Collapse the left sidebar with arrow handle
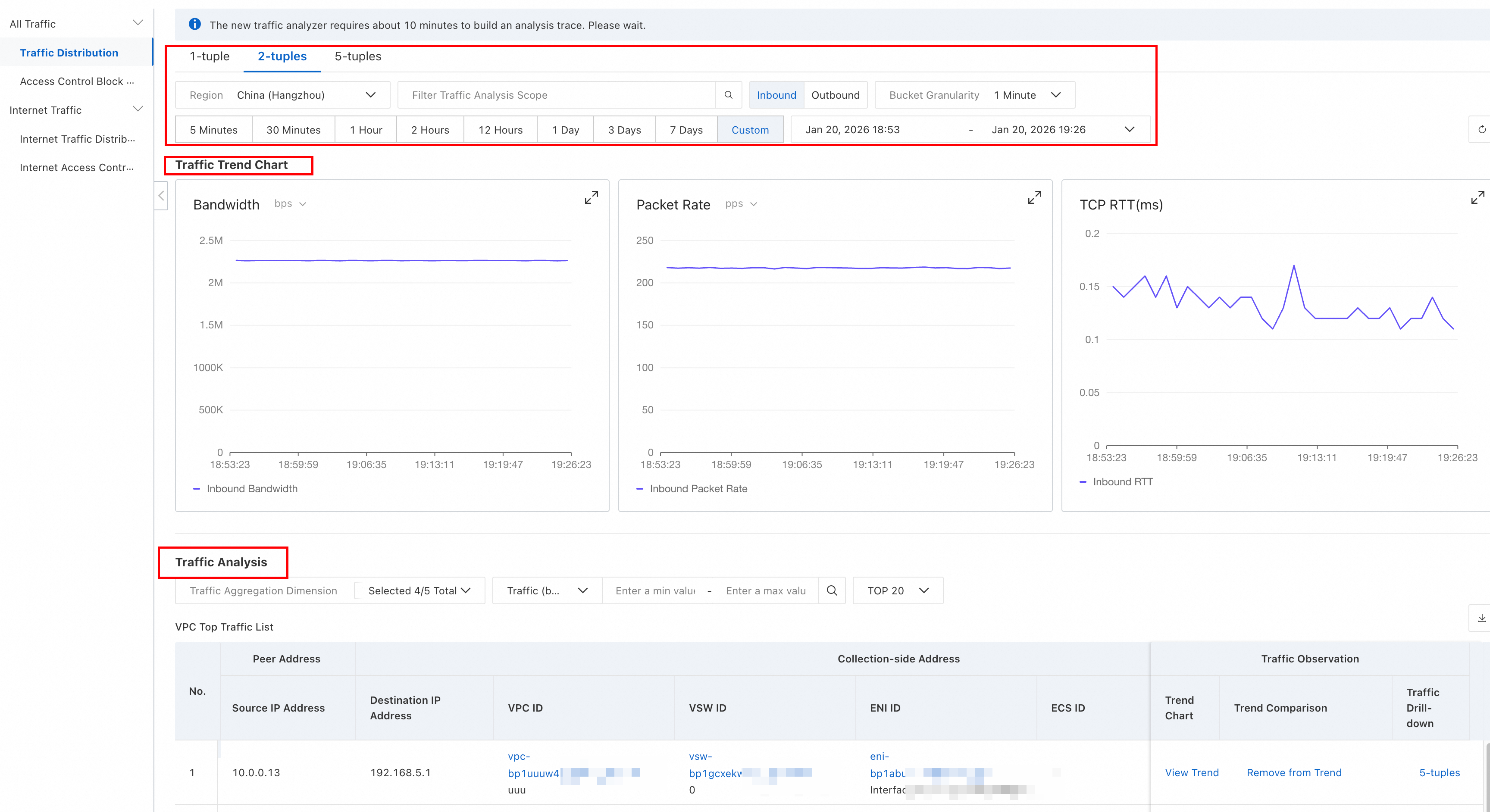The image size is (1490, 812). pos(161,196)
